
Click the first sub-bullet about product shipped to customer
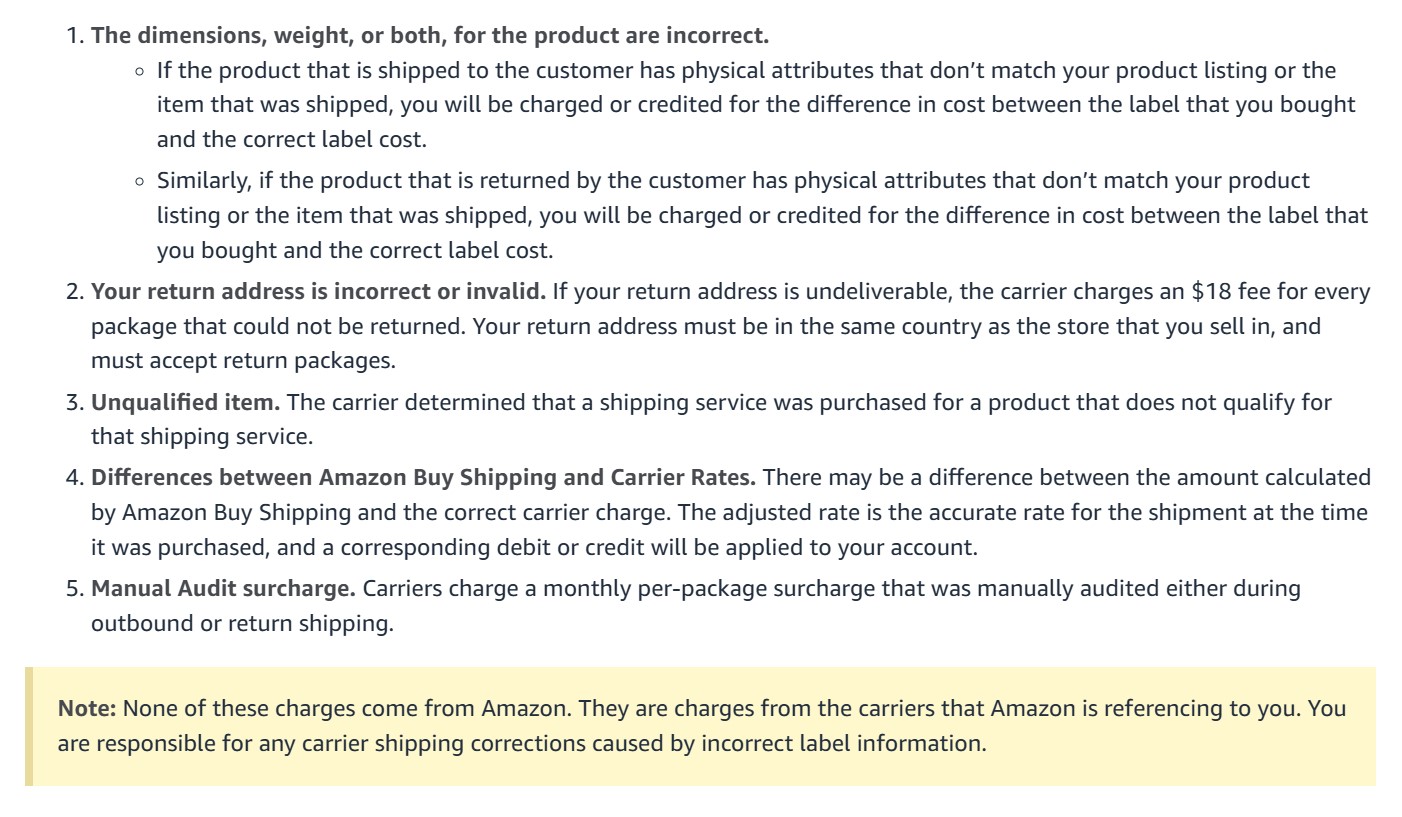coord(756,105)
